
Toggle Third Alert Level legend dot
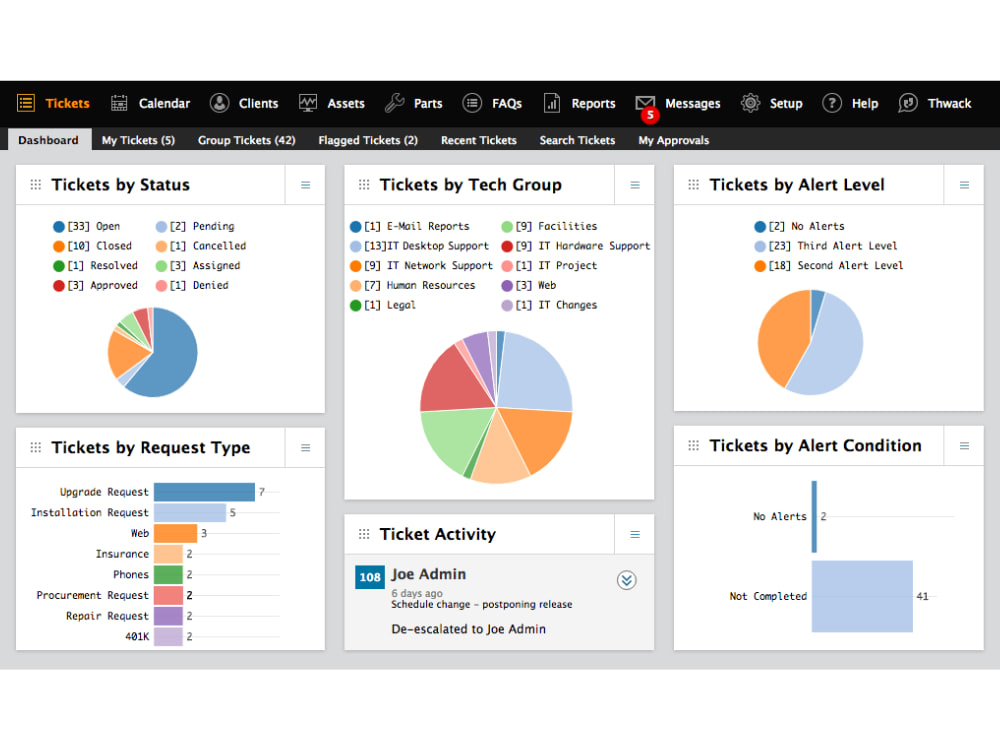(760, 246)
